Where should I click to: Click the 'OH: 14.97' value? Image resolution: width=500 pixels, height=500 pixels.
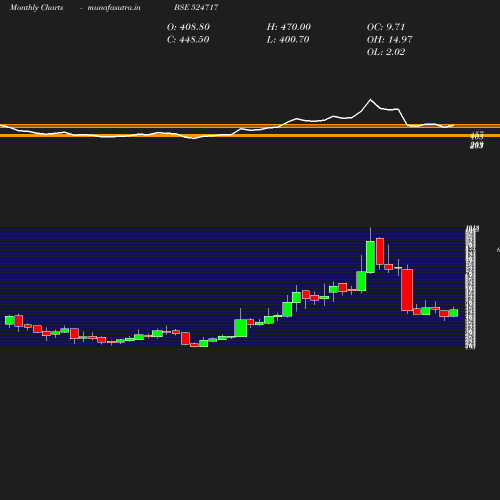click(389, 40)
